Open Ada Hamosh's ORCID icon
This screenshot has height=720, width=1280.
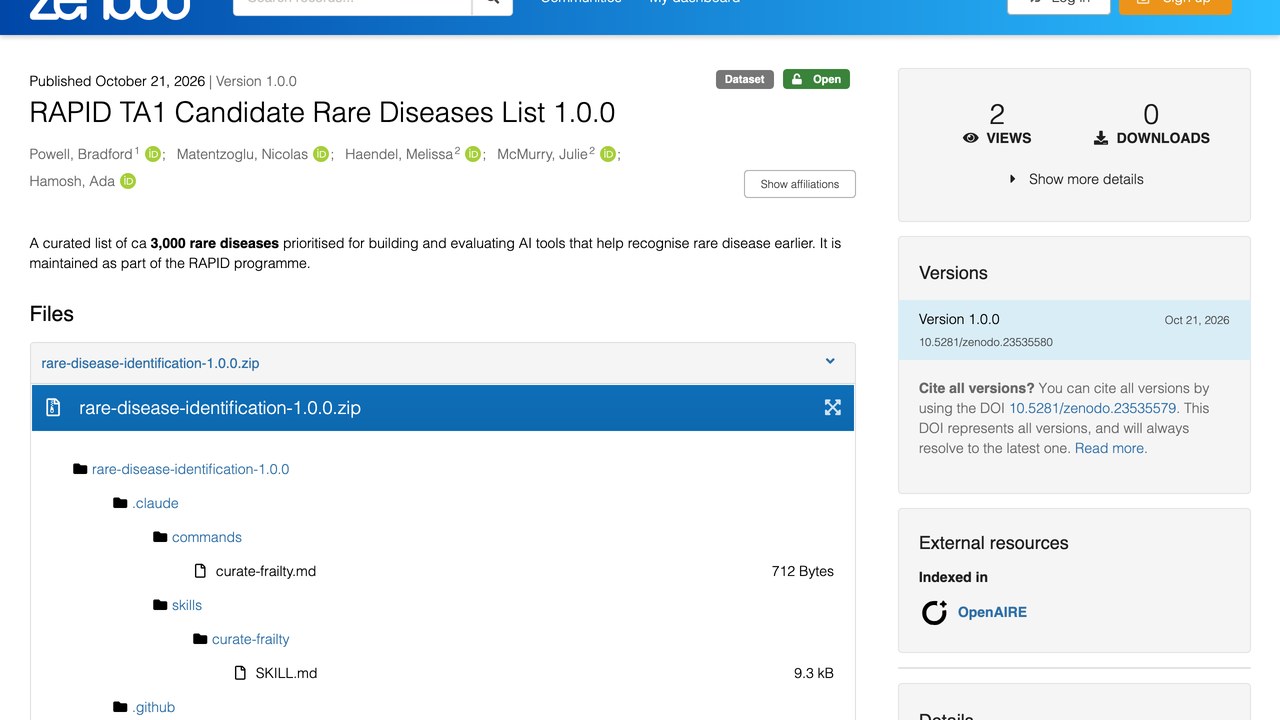(x=128, y=181)
